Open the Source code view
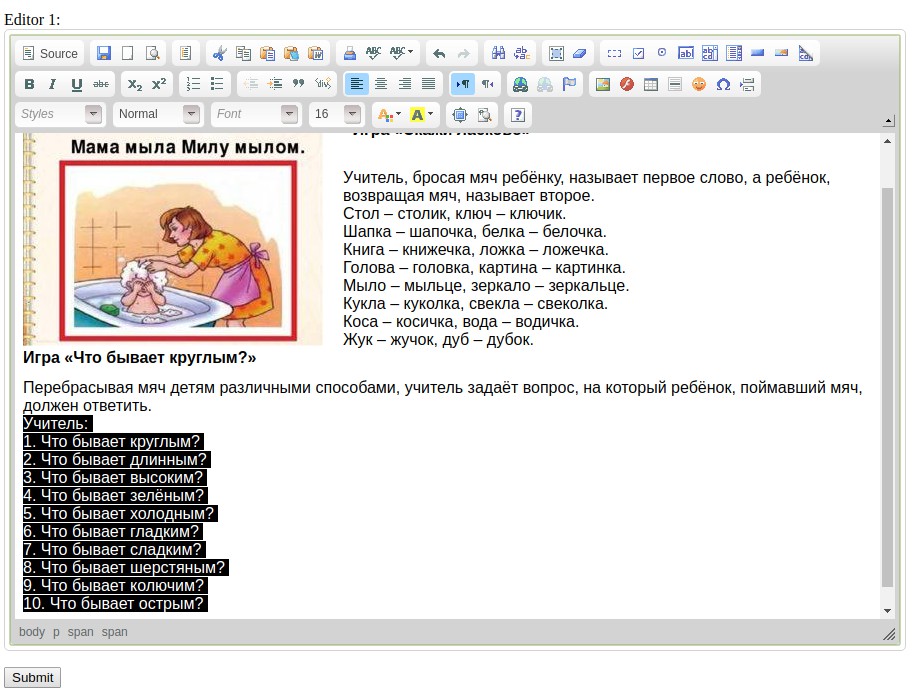 [x=49, y=54]
